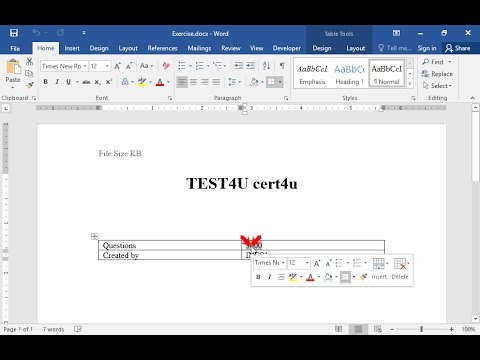Click the Replace button in Editing group

pyautogui.click(x=437, y=74)
